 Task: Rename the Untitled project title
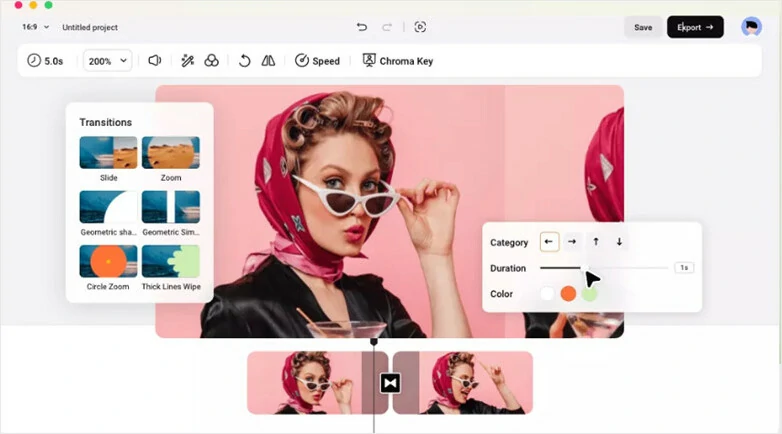click(x=90, y=27)
